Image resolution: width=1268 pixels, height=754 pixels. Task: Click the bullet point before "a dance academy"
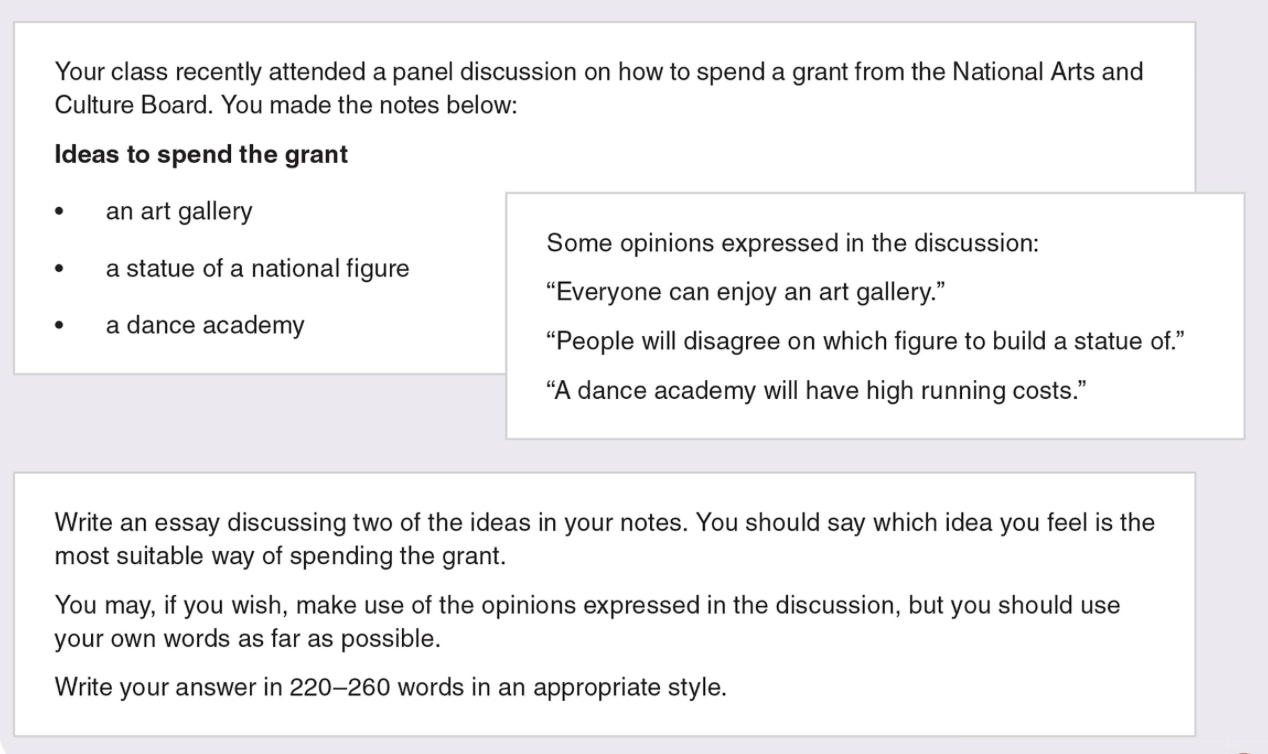(x=61, y=327)
